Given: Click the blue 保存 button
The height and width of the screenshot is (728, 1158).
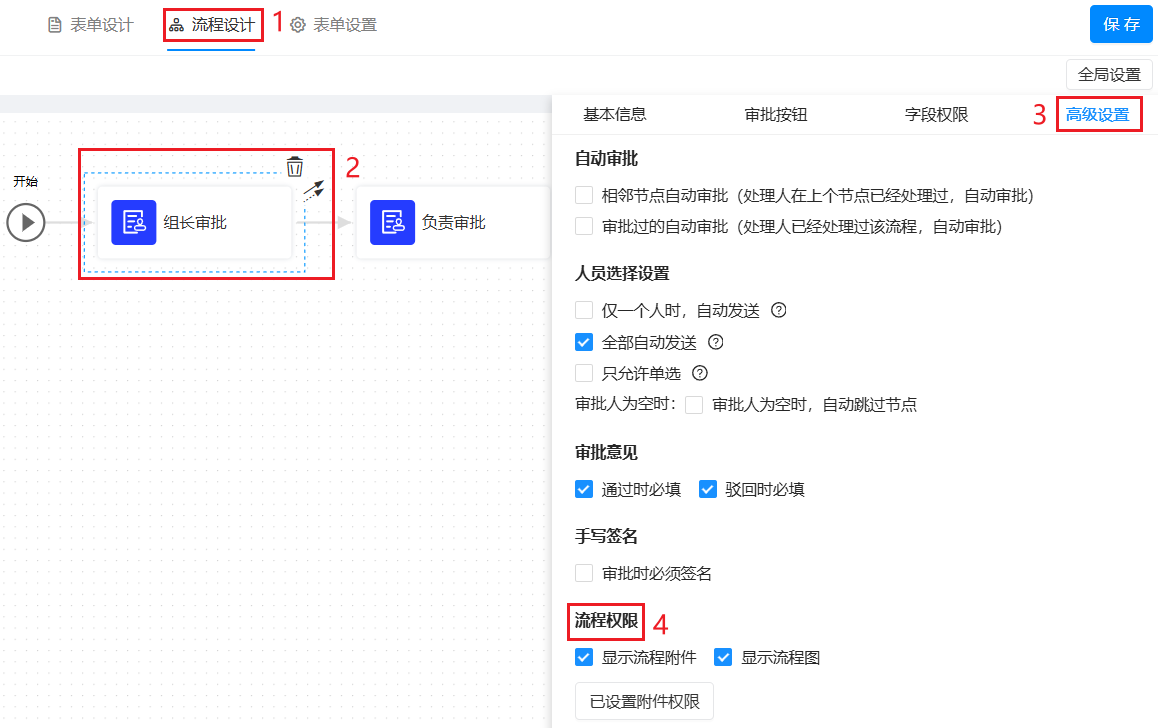Looking at the screenshot, I should click(x=1121, y=25).
